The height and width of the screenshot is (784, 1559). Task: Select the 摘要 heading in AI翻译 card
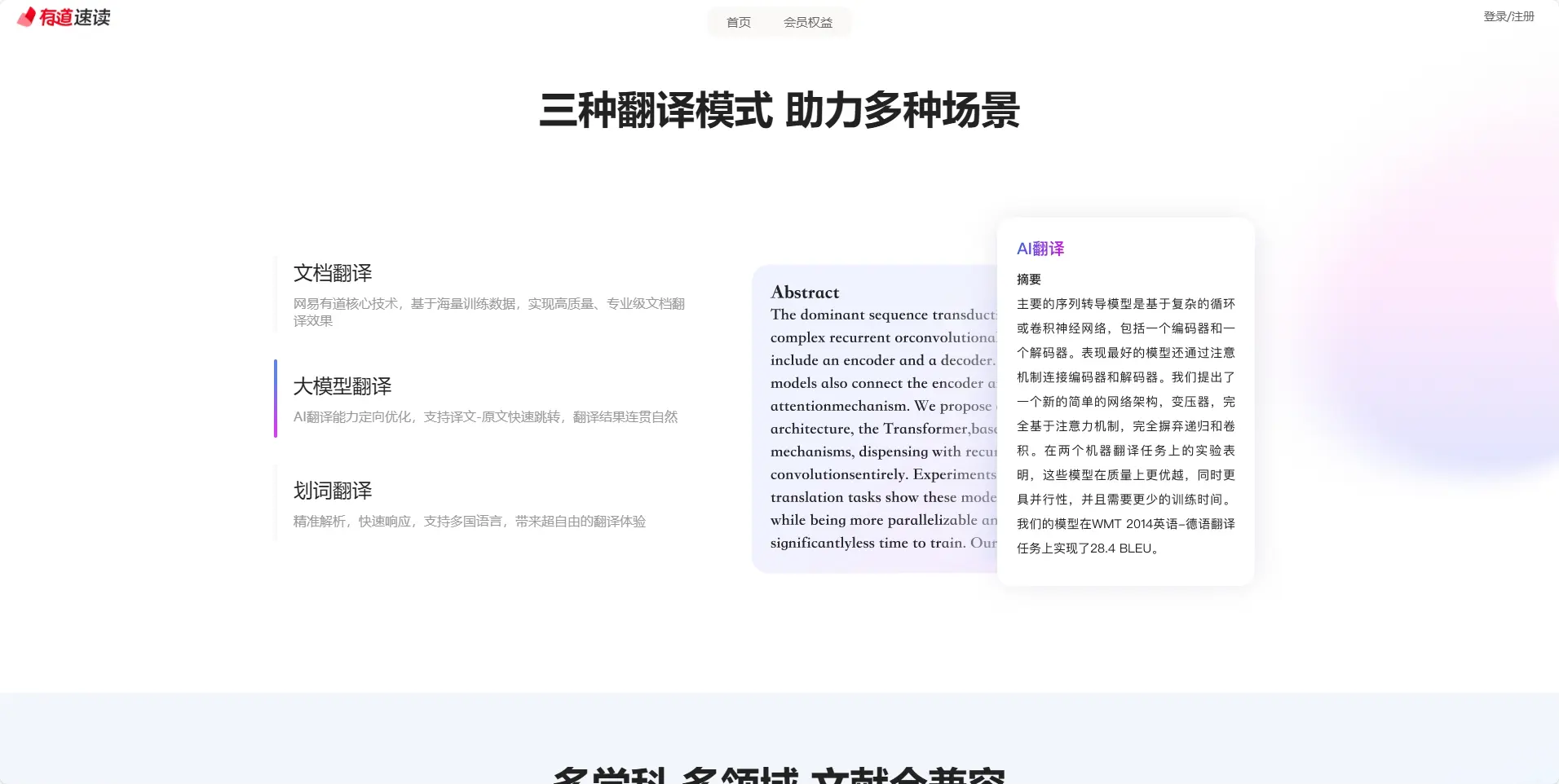click(1027, 279)
